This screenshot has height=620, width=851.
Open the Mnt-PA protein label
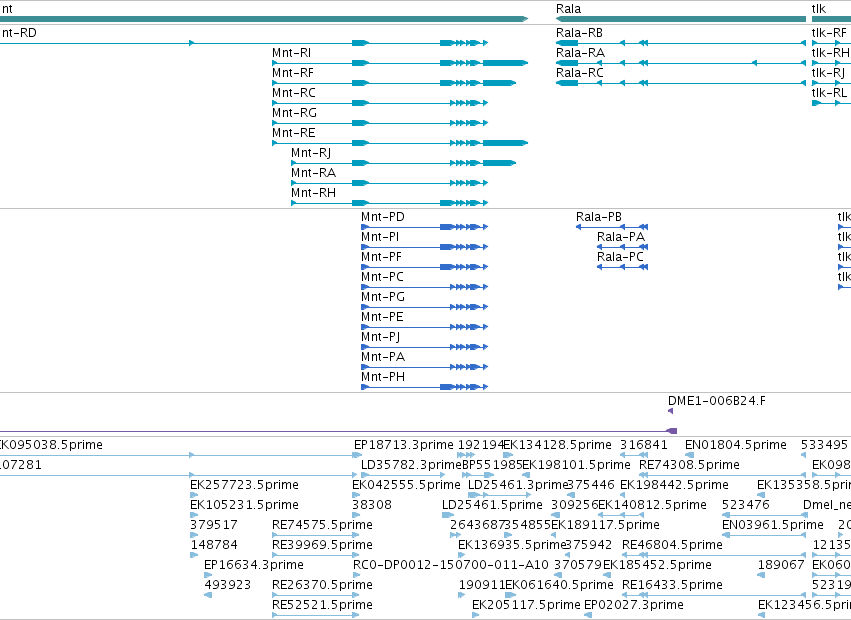[383, 357]
